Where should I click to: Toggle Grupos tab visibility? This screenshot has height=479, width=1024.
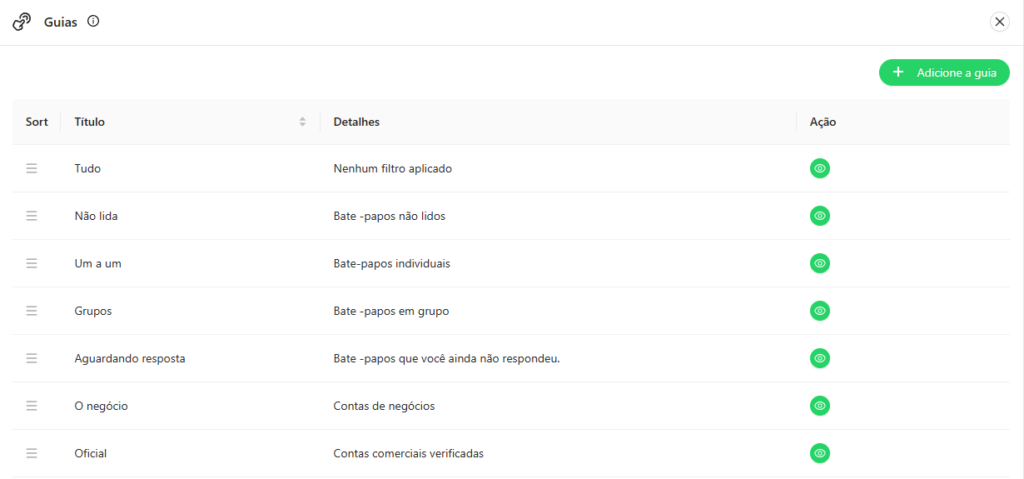tap(820, 311)
